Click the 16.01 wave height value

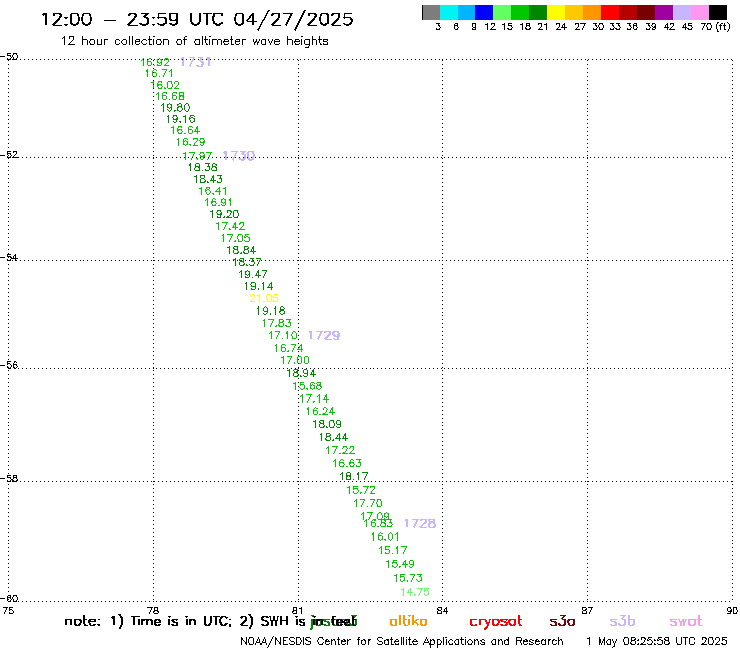(x=385, y=537)
